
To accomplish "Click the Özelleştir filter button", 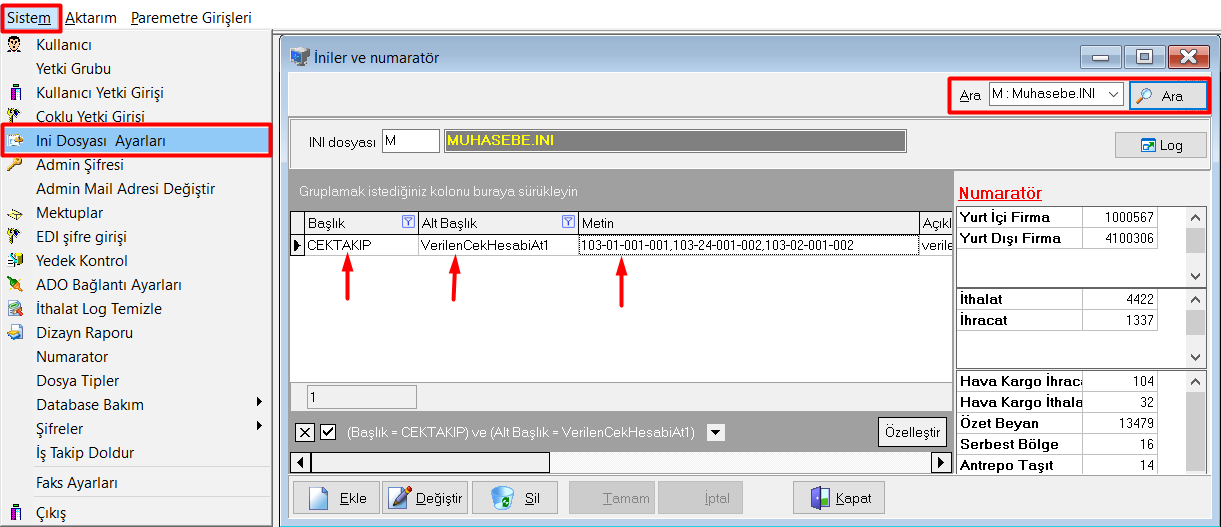I will coord(912,432).
